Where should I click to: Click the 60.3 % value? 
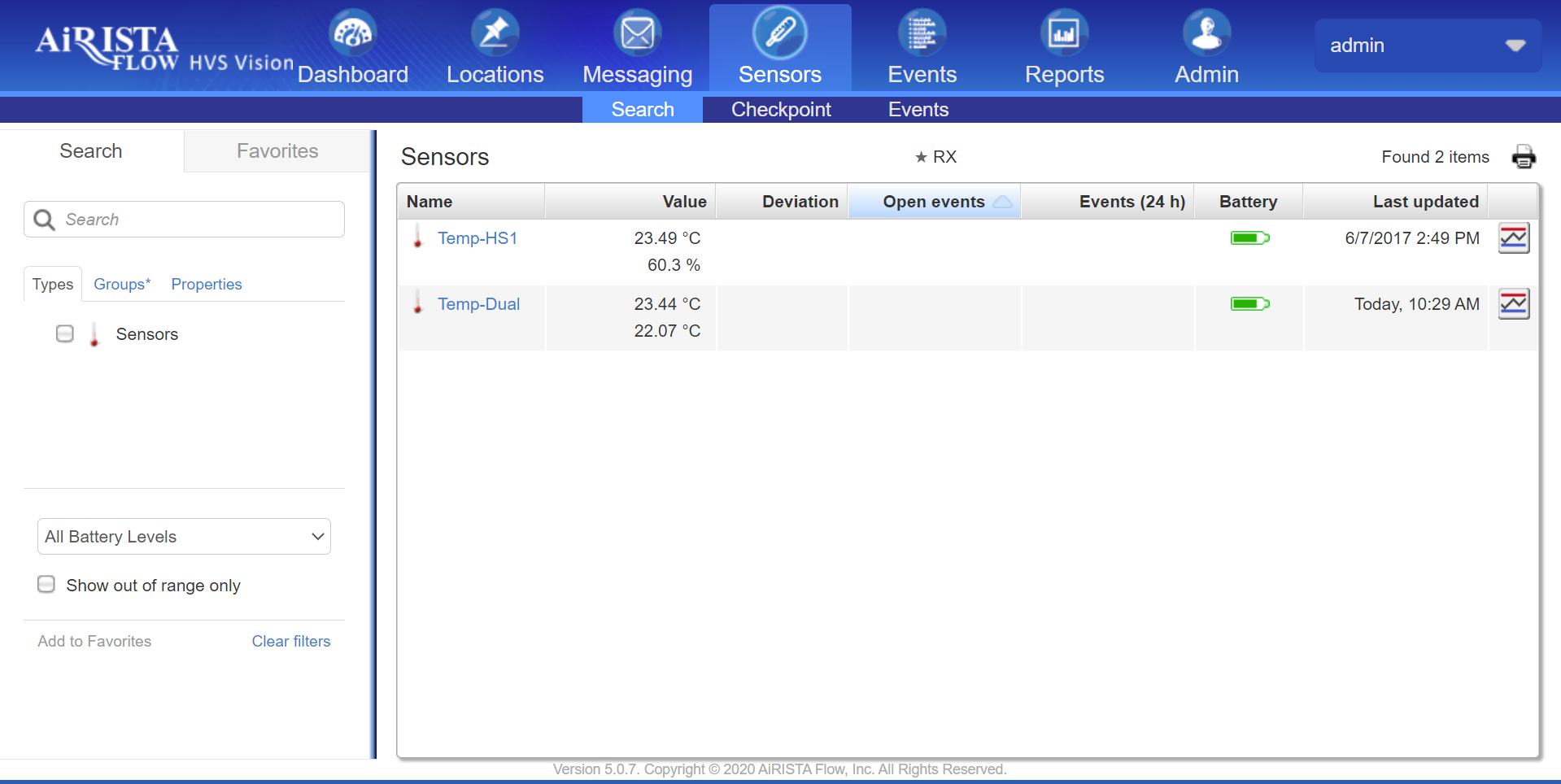(674, 265)
